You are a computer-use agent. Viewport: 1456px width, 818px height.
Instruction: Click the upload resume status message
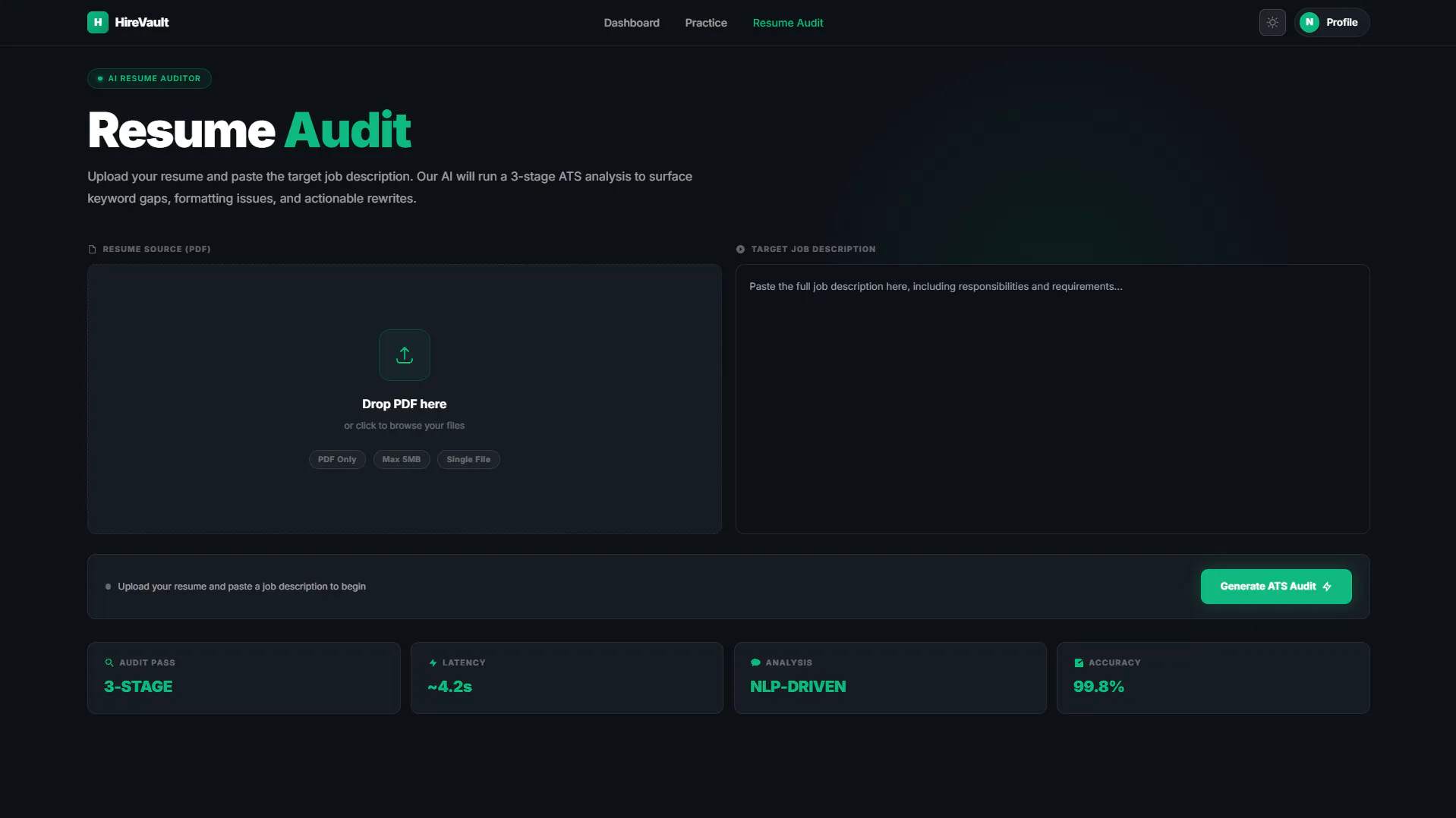pyautogui.click(x=241, y=587)
